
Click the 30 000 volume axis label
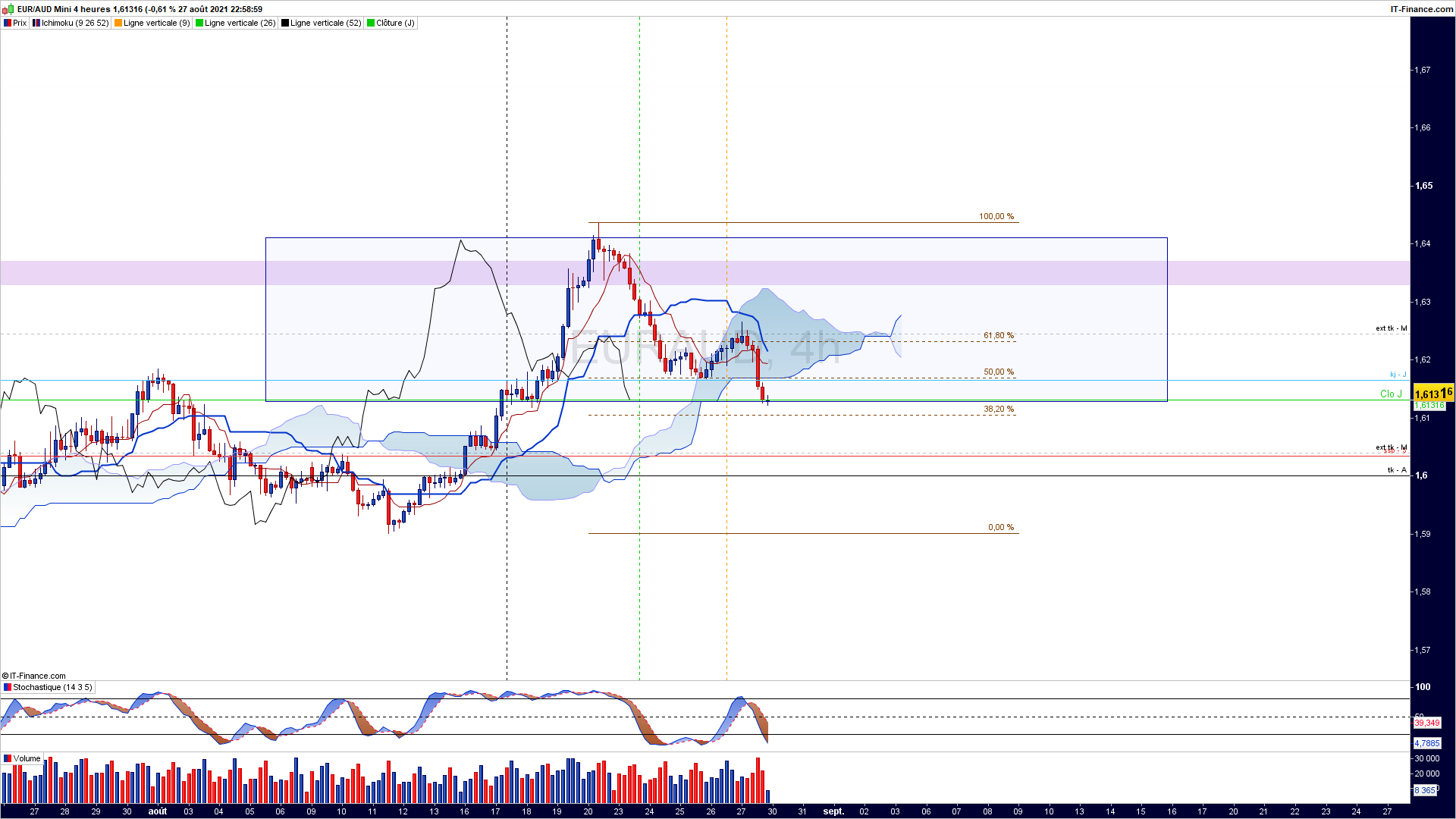tap(1427, 758)
